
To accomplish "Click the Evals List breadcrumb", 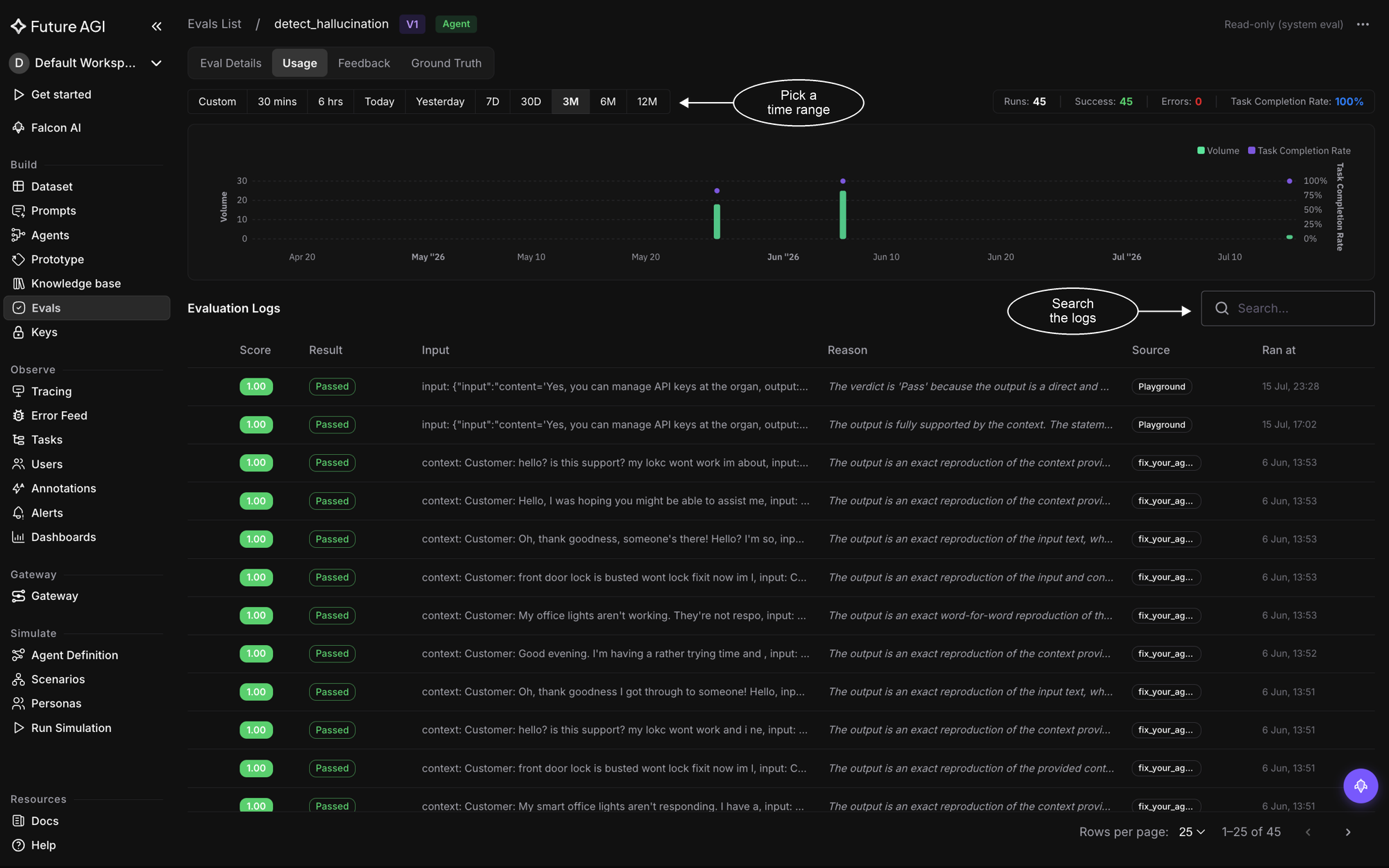I will click(215, 24).
